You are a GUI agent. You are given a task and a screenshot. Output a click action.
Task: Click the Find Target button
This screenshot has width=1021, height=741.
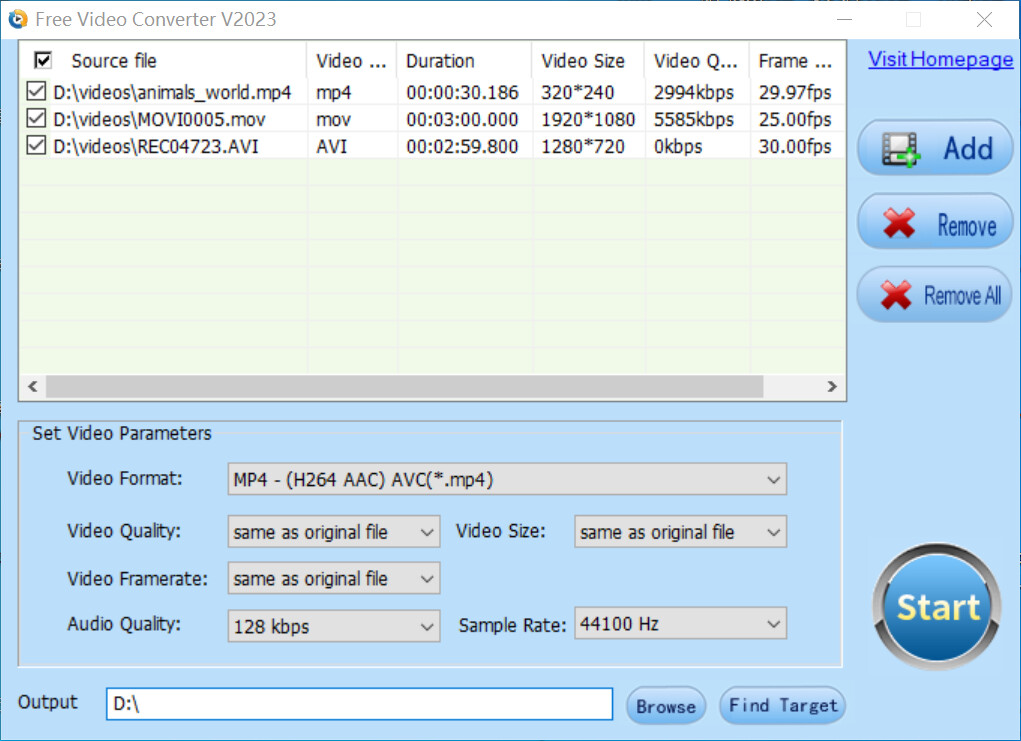[782, 705]
